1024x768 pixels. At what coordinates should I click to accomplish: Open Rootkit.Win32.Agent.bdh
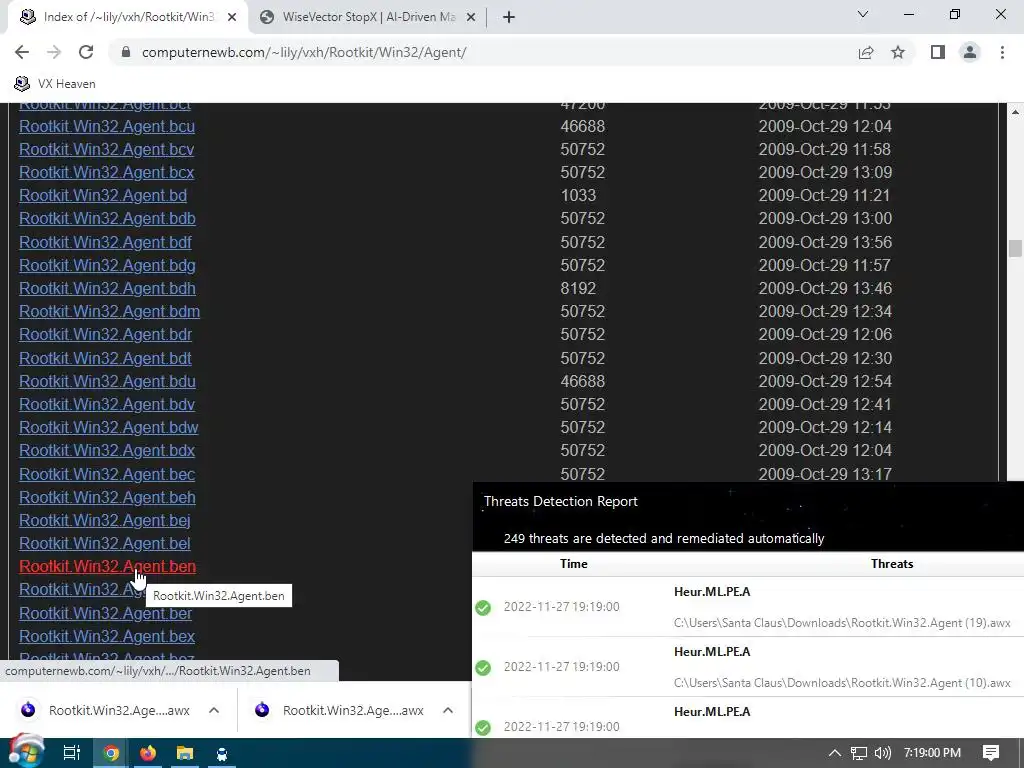point(107,288)
